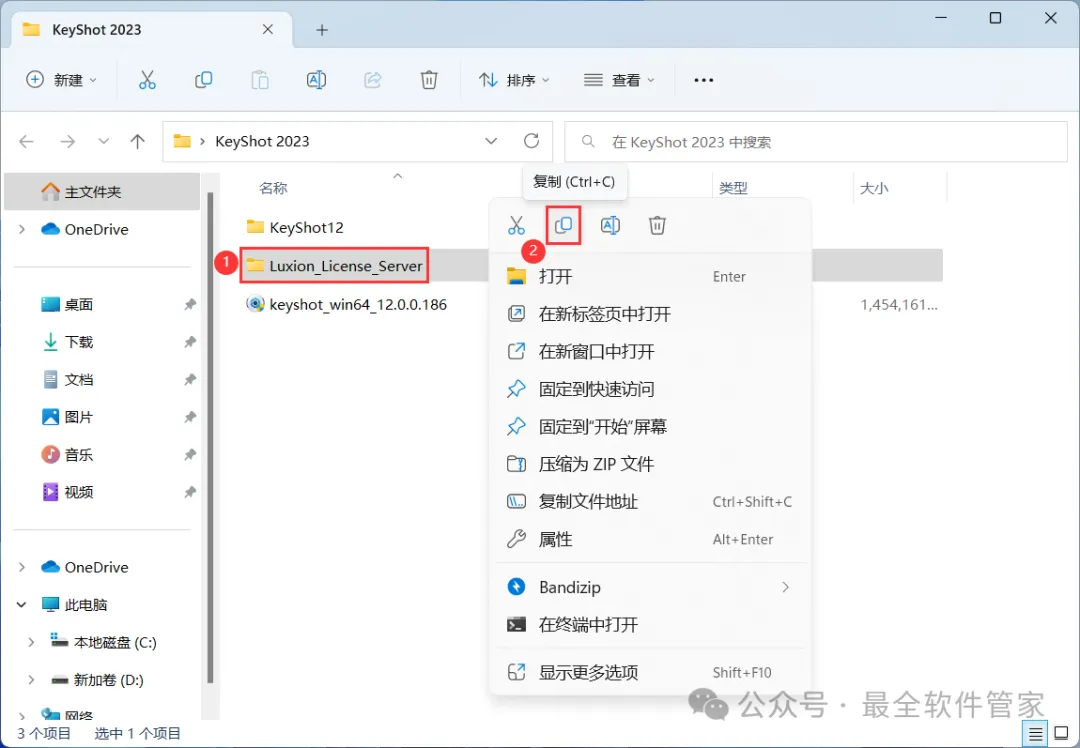Choose 复制文件地址
Screen dimensions: 1080x748
(651, 502)
